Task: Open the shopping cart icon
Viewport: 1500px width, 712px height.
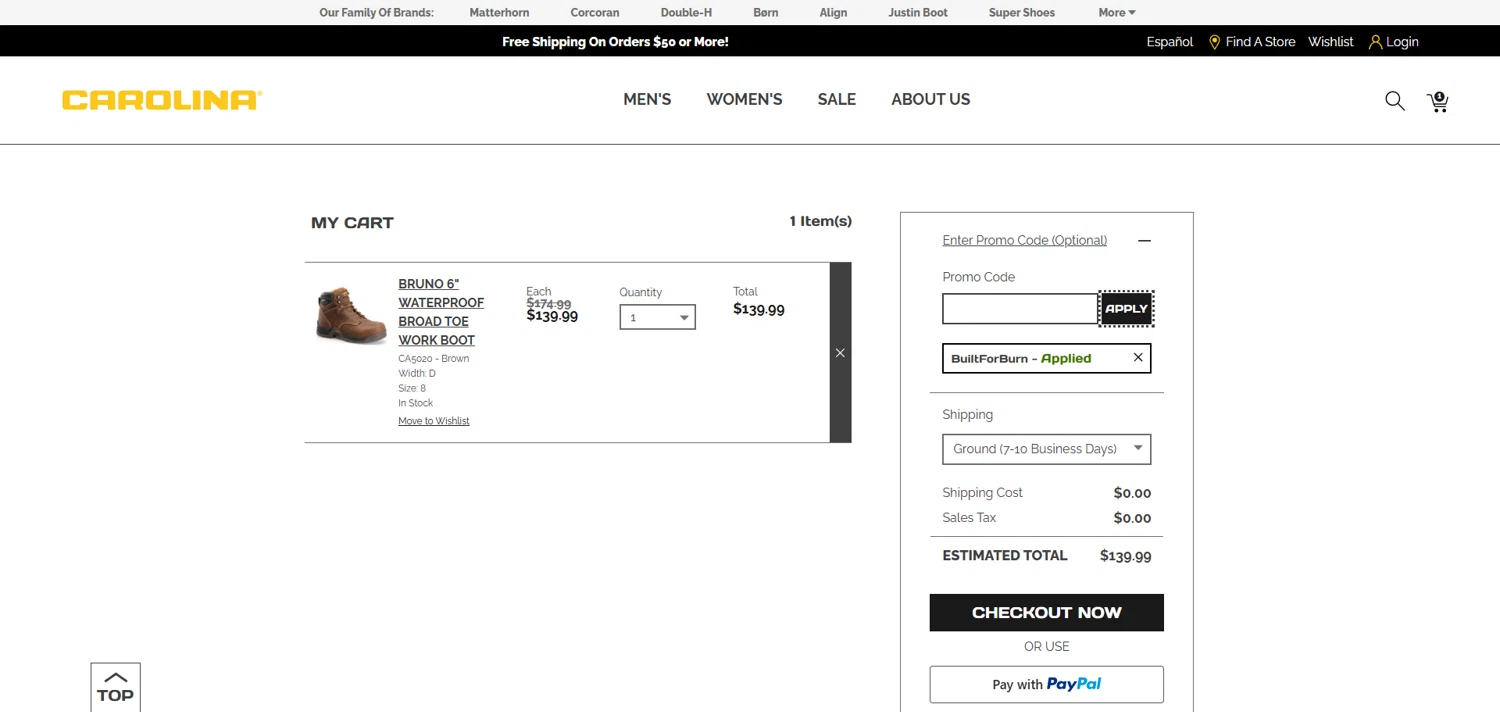Action: 1438,101
